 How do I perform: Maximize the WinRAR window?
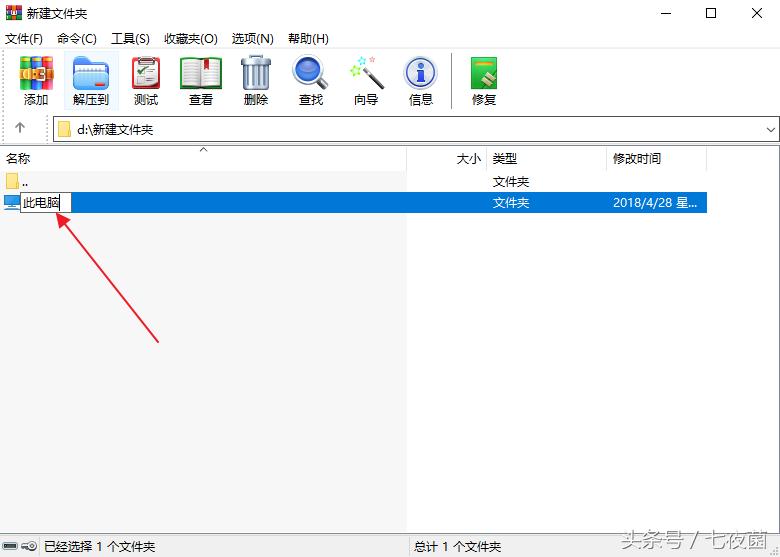[x=711, y=13]
